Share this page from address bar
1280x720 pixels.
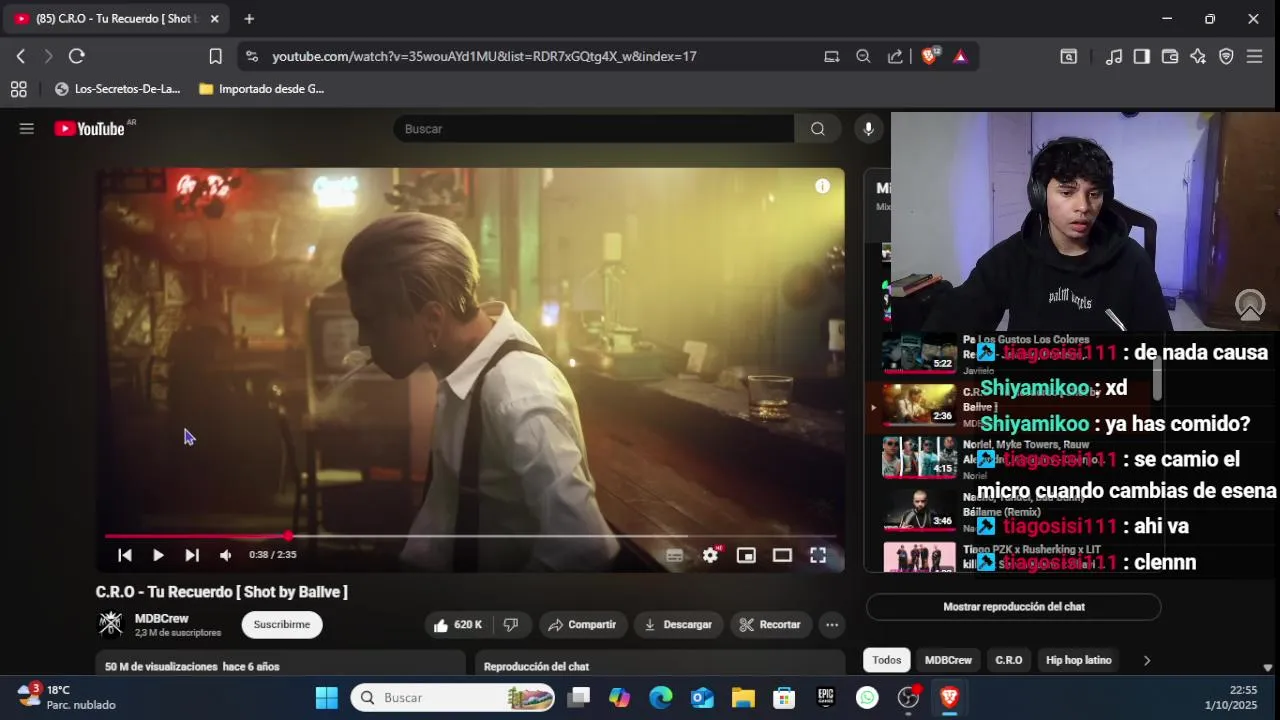(895, 56)
